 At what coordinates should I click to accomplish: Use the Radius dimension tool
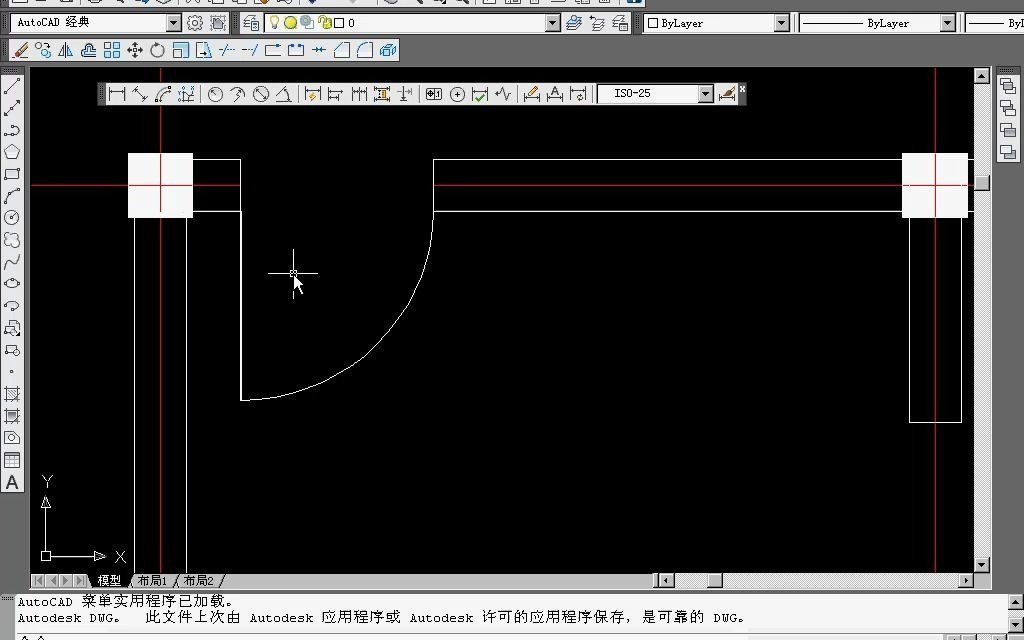click(215, 94)
